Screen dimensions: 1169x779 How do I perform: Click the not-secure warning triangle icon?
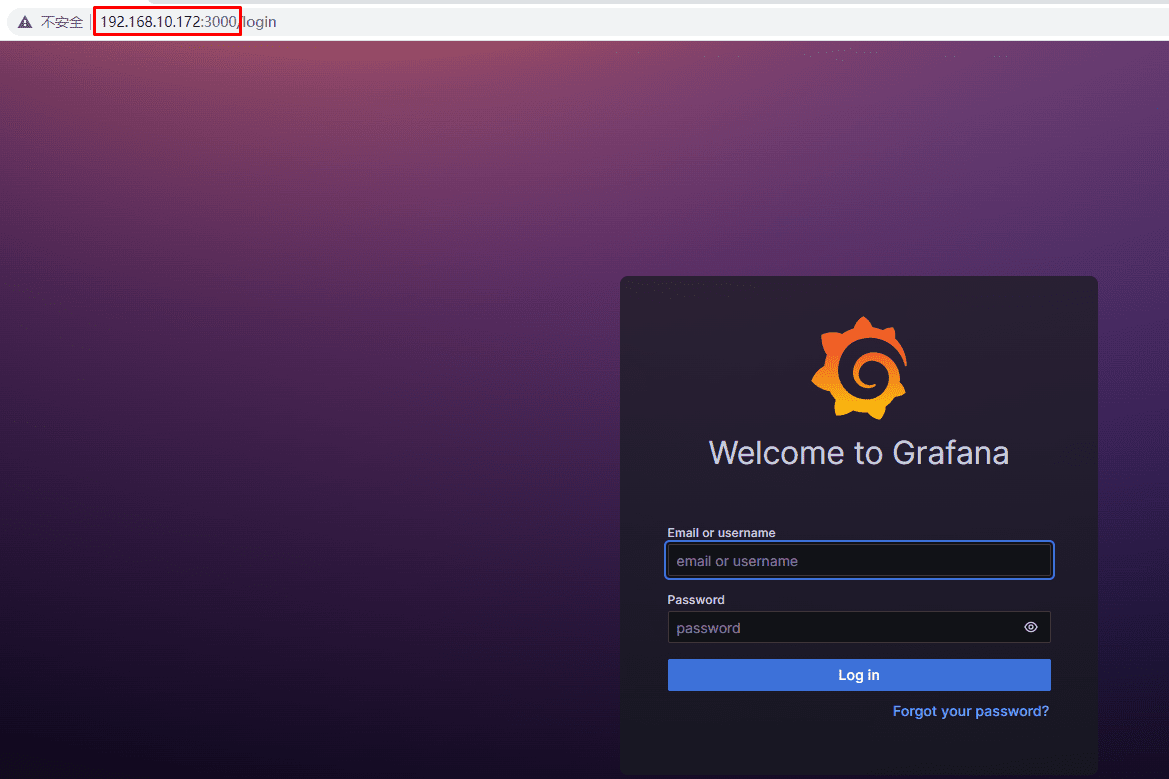point(25,22)
